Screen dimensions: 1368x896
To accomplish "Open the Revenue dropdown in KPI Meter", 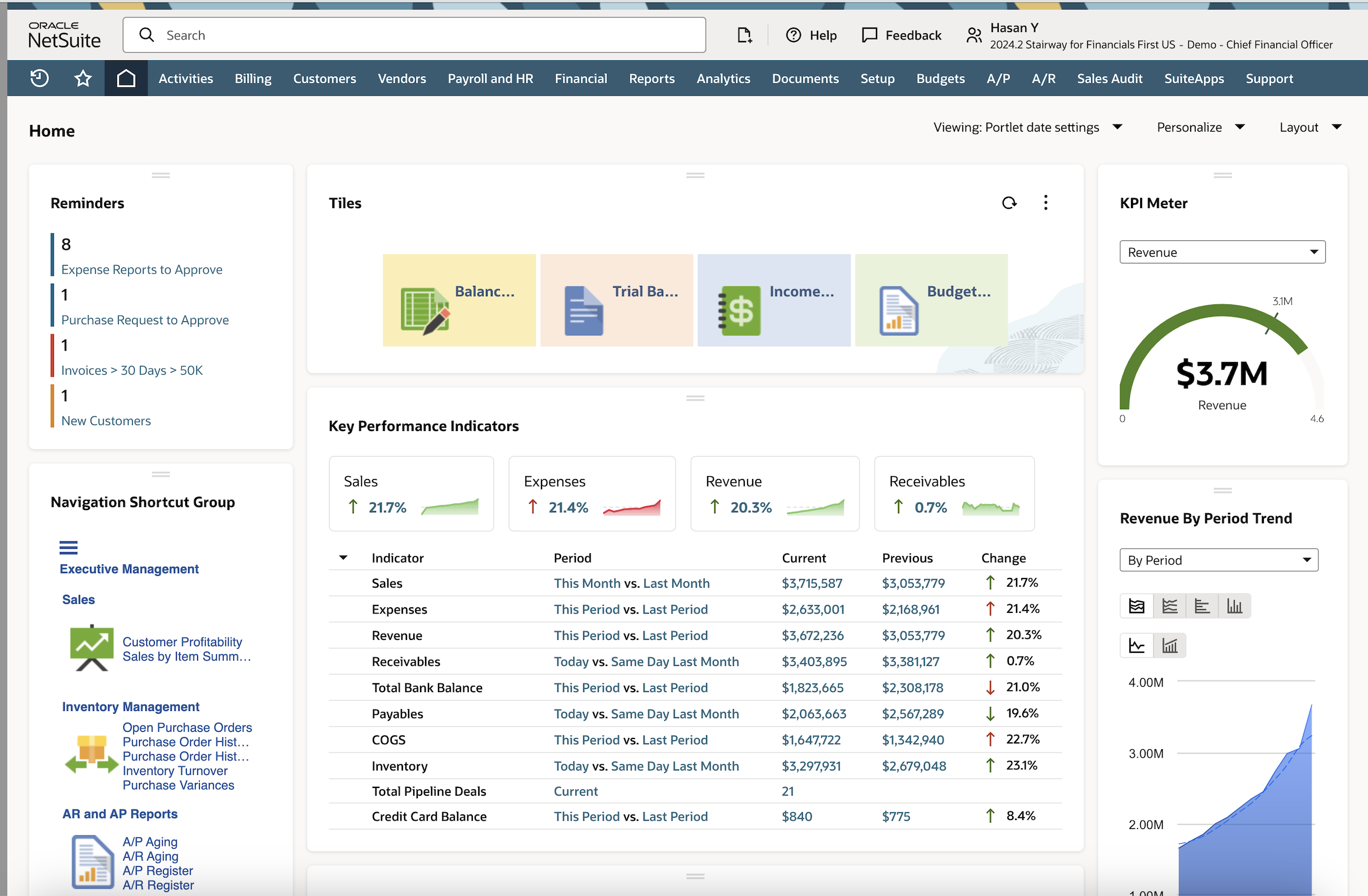I will coord(1222,252).
